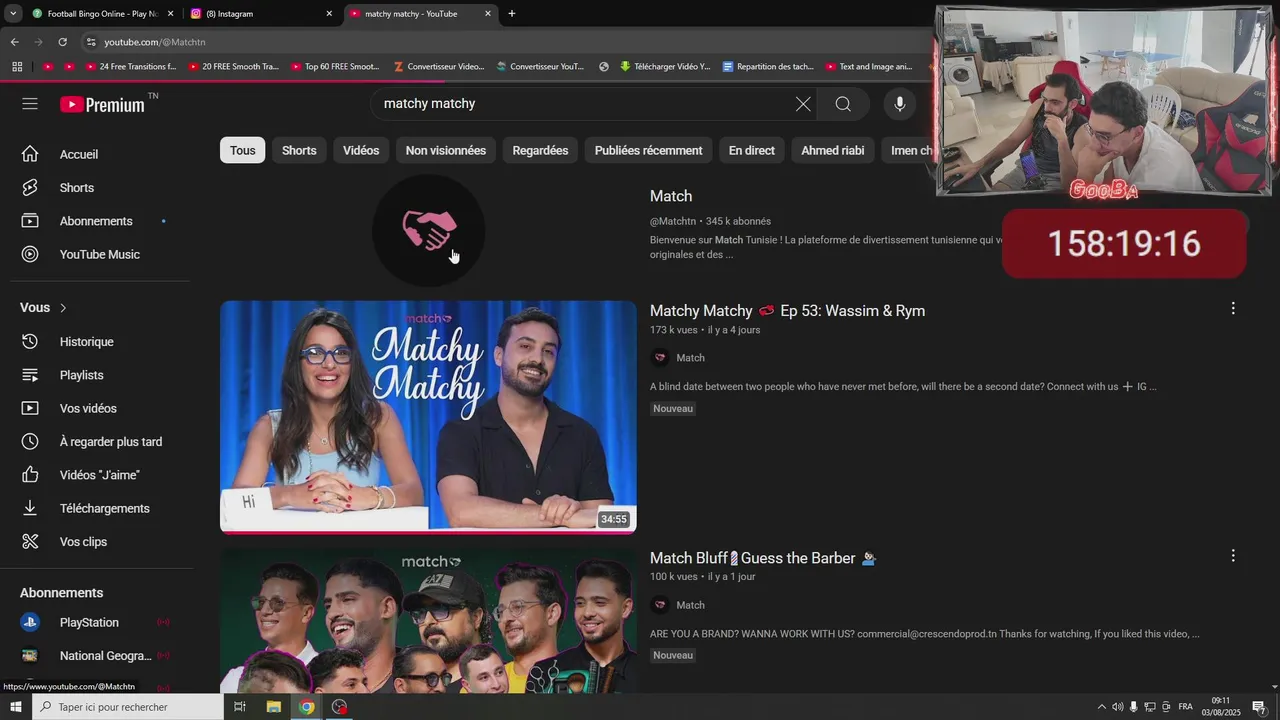Image resolution: width=1280 pixels, height=720 pixels.
Task: Open Matchy Matchy Ep 53 video title
Action: 787,311
